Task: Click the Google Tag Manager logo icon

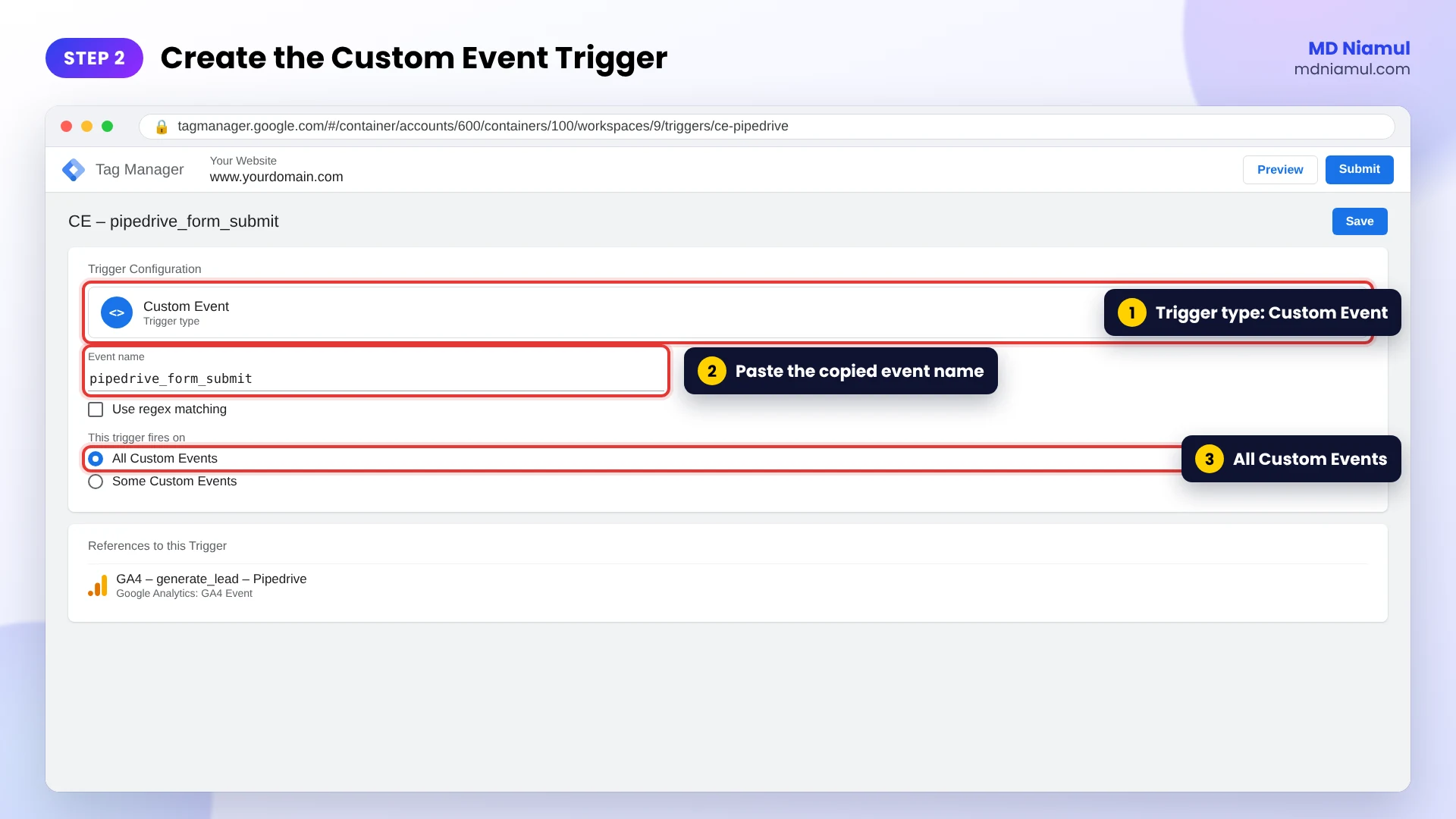Action: 74,170
